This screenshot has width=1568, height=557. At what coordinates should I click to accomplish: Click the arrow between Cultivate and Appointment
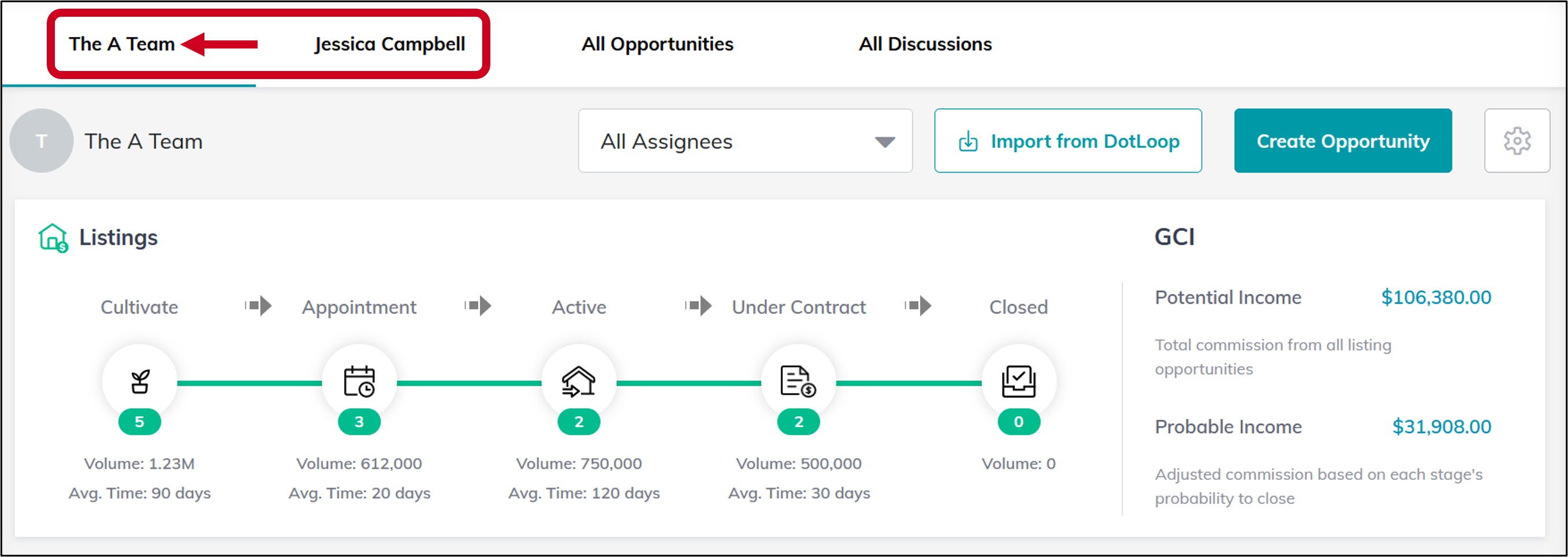coord(258,306)
